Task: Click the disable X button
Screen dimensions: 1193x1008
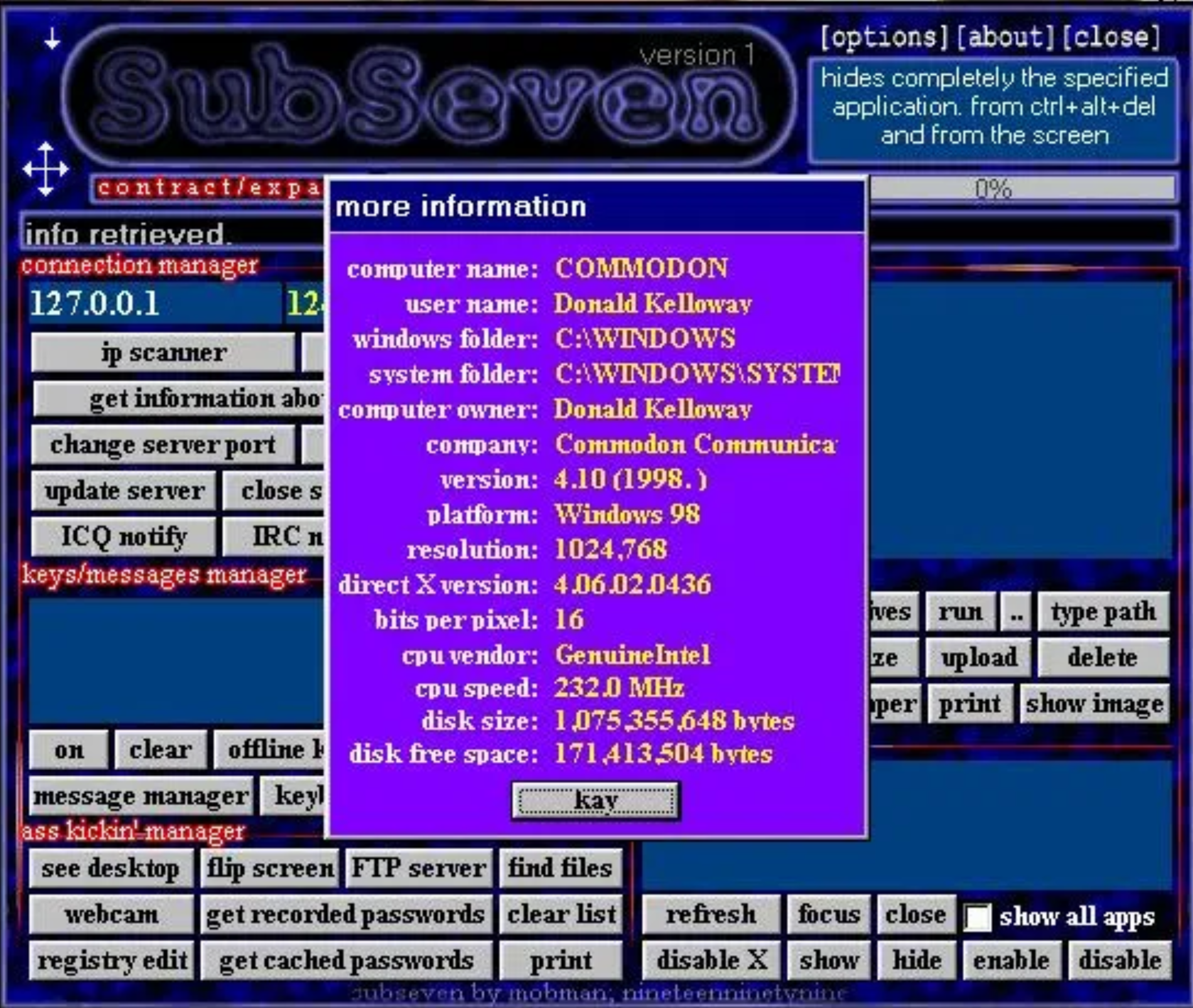Action: click(x=711, y=960)
